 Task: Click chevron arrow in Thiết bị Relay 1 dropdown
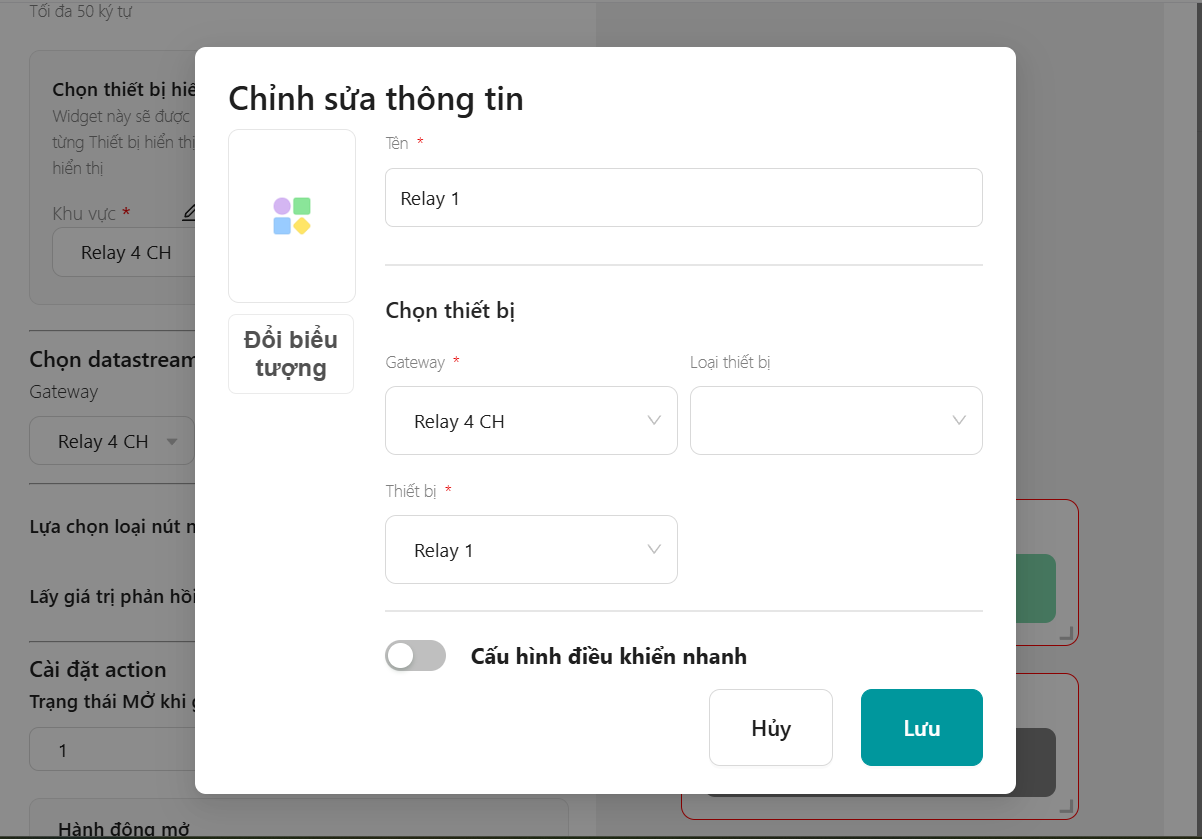pyautogui.click(x=654, y=550)
